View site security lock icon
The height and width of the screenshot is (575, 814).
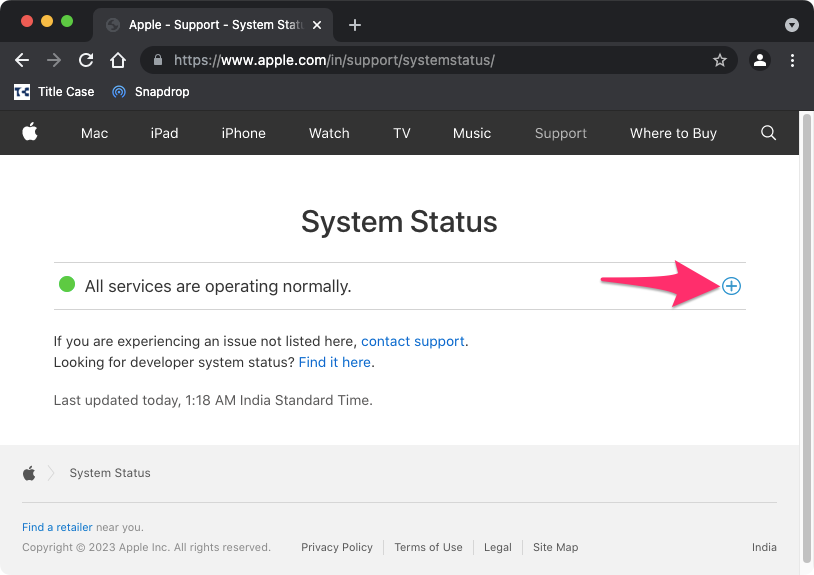pyautogui.click(x=158, y=60)
